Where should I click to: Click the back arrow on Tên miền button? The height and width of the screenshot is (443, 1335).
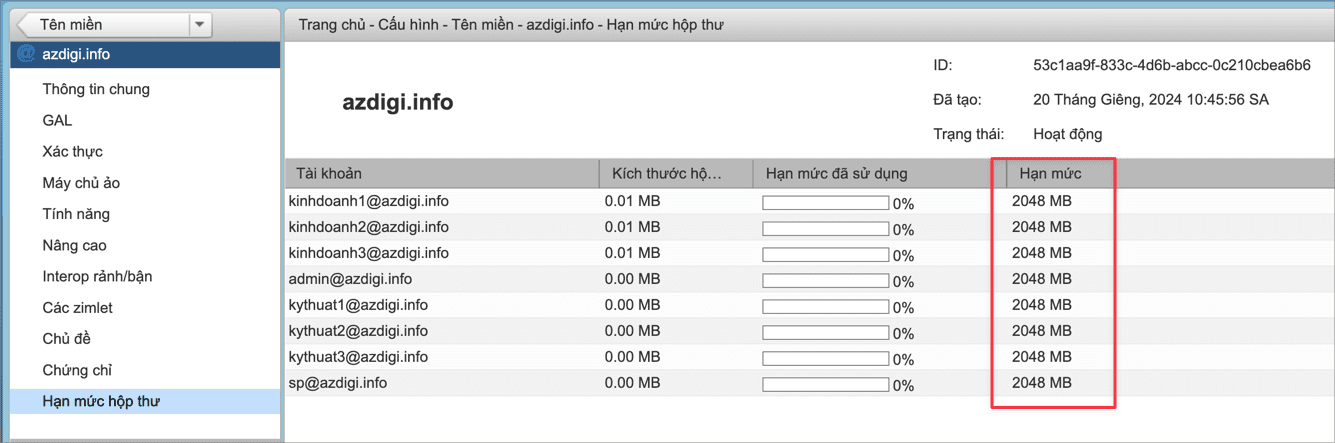click(x=25, y=24)
